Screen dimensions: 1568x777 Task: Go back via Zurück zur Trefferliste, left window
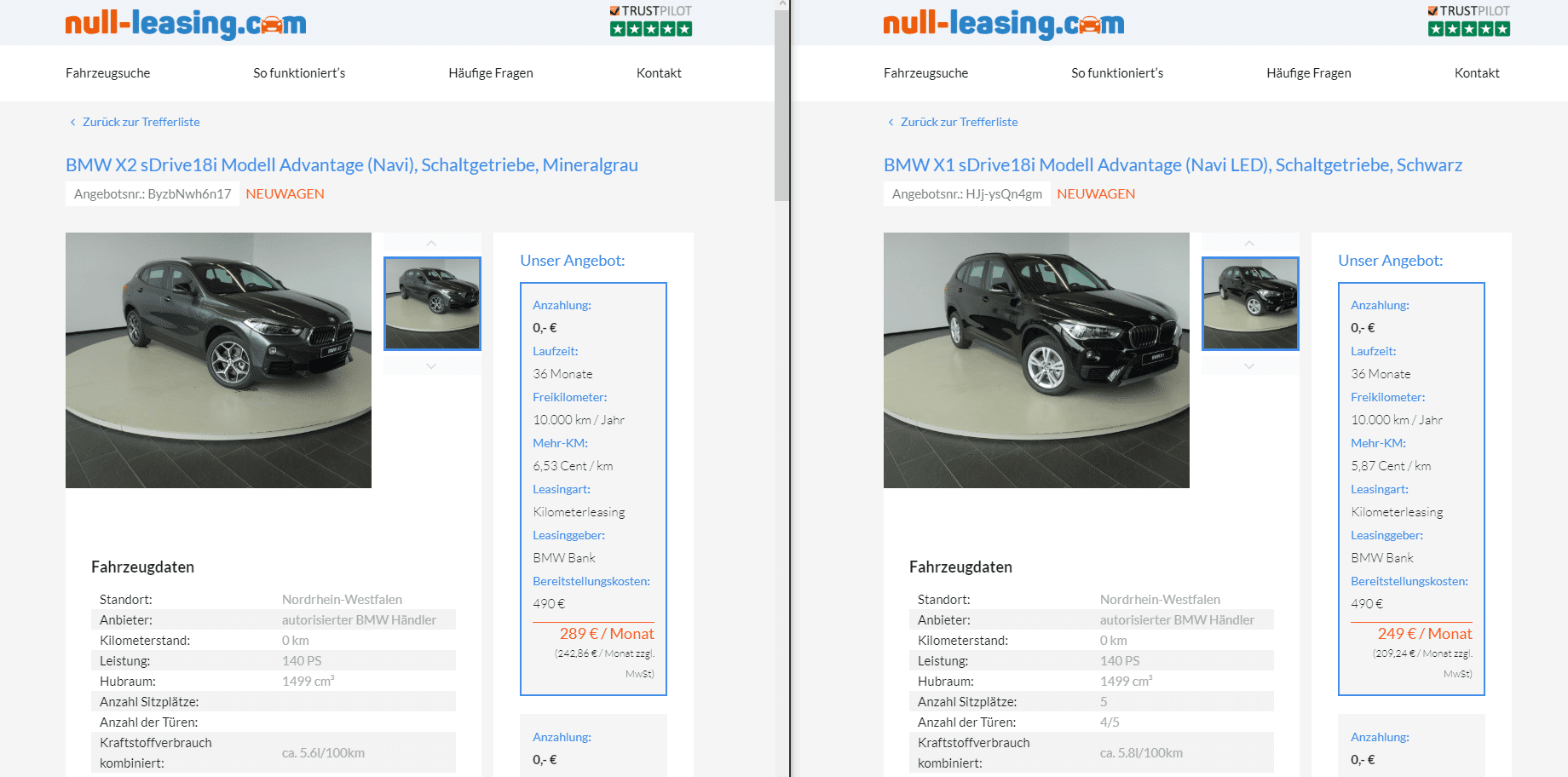coord(141,122)
